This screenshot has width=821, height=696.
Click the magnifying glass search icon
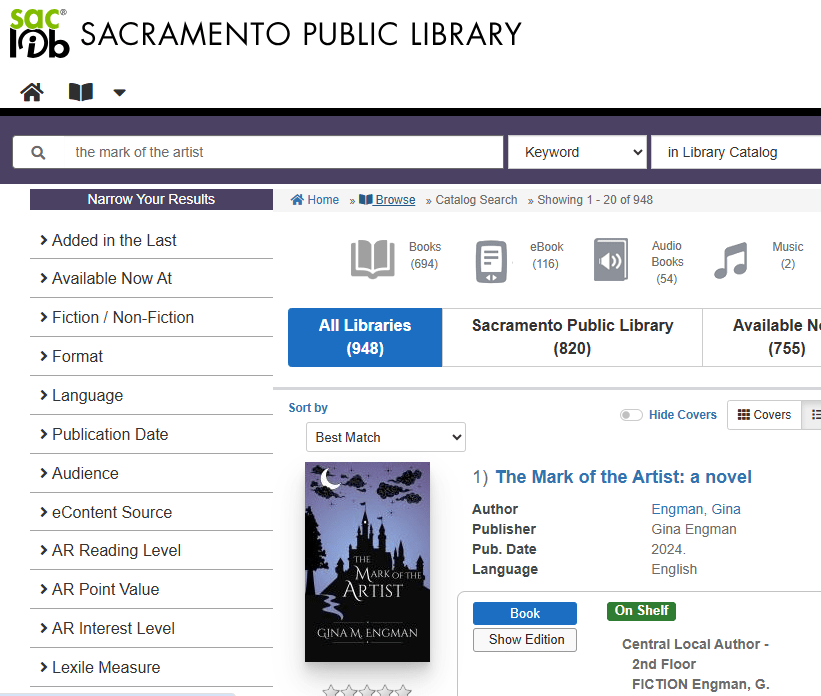tap(38, 152)
